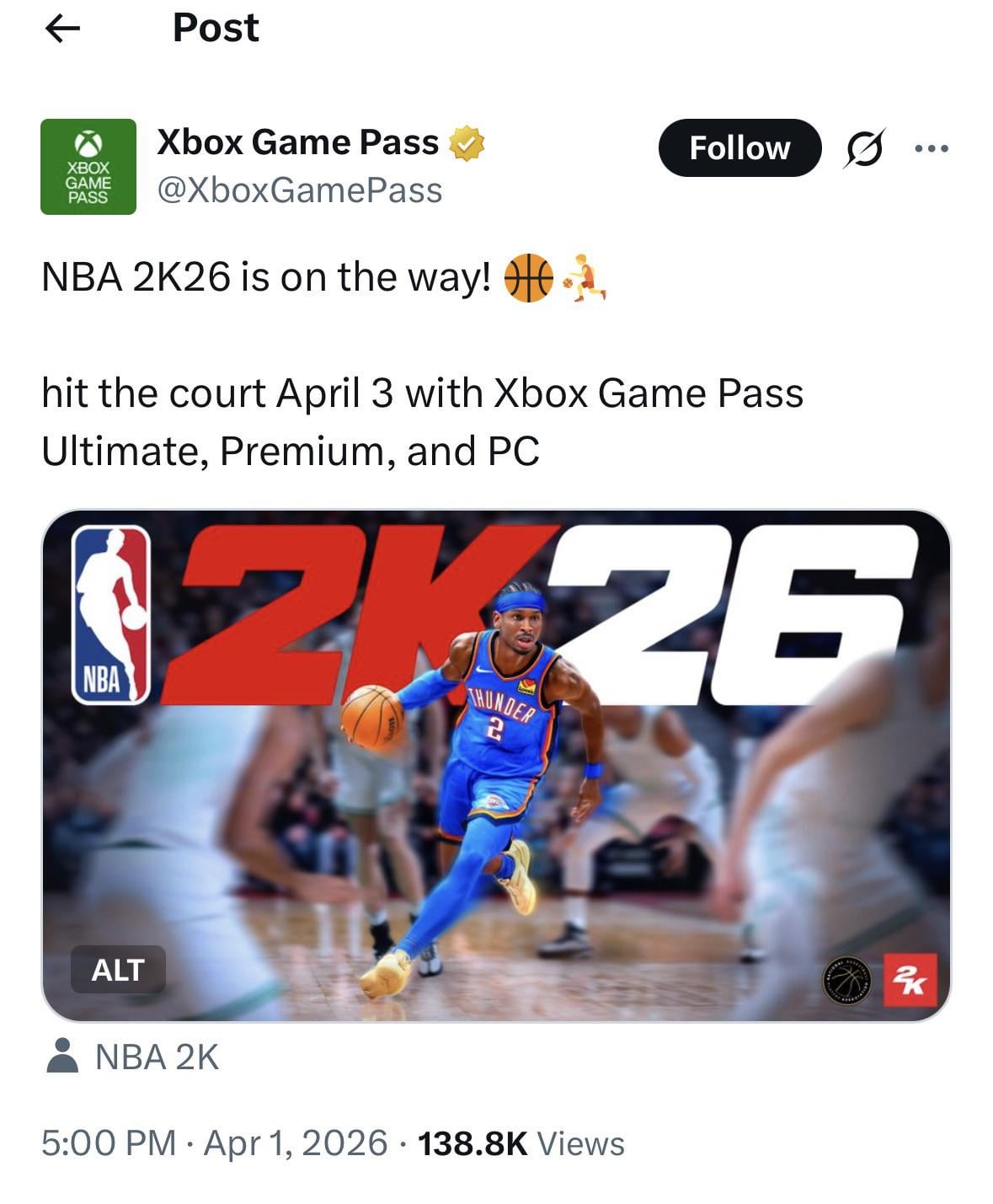Open the @XboxGamePass handle
993x1204 pixels.
(x=300, y=190)
